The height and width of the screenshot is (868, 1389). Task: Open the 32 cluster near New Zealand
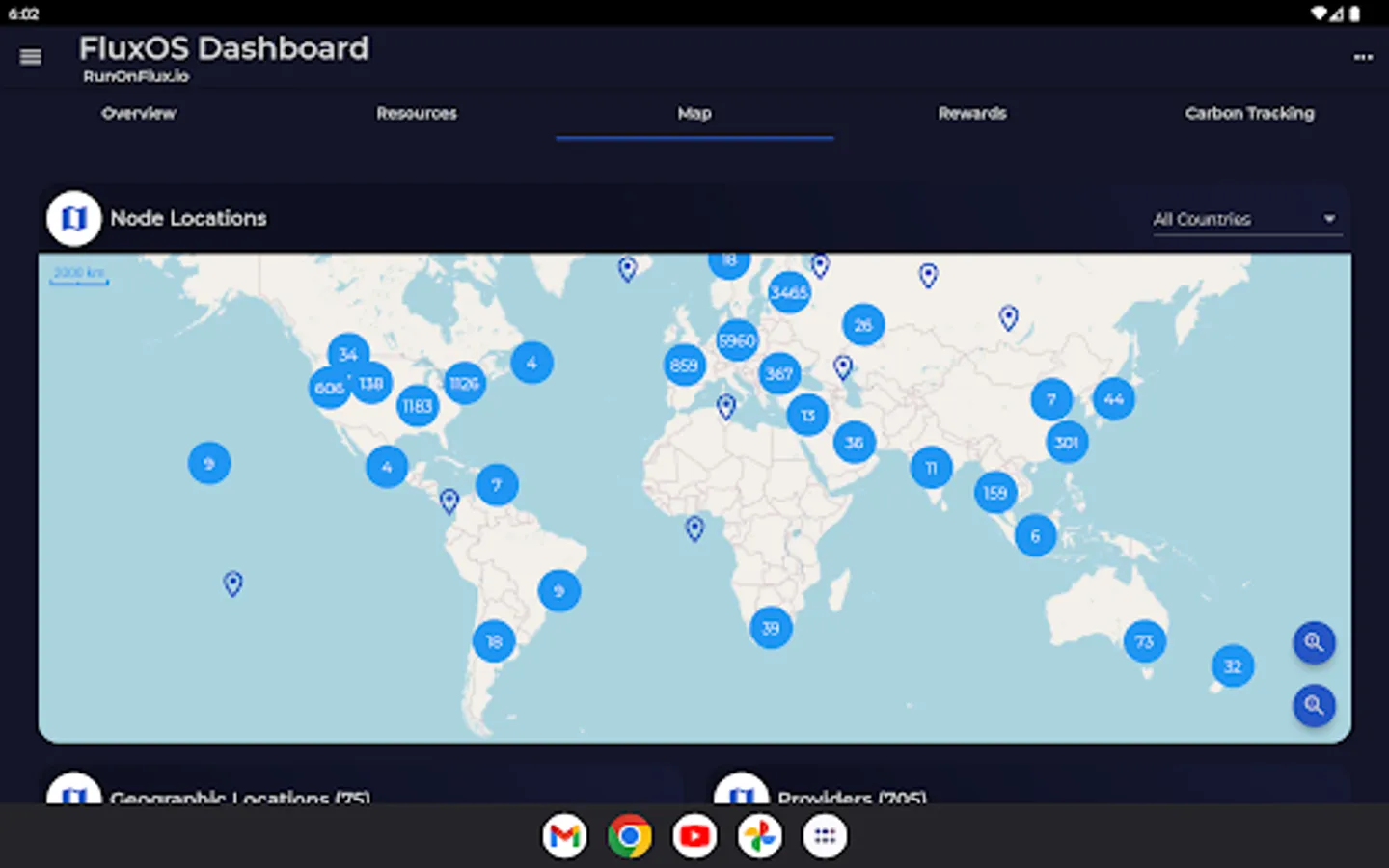(1233, 666)
